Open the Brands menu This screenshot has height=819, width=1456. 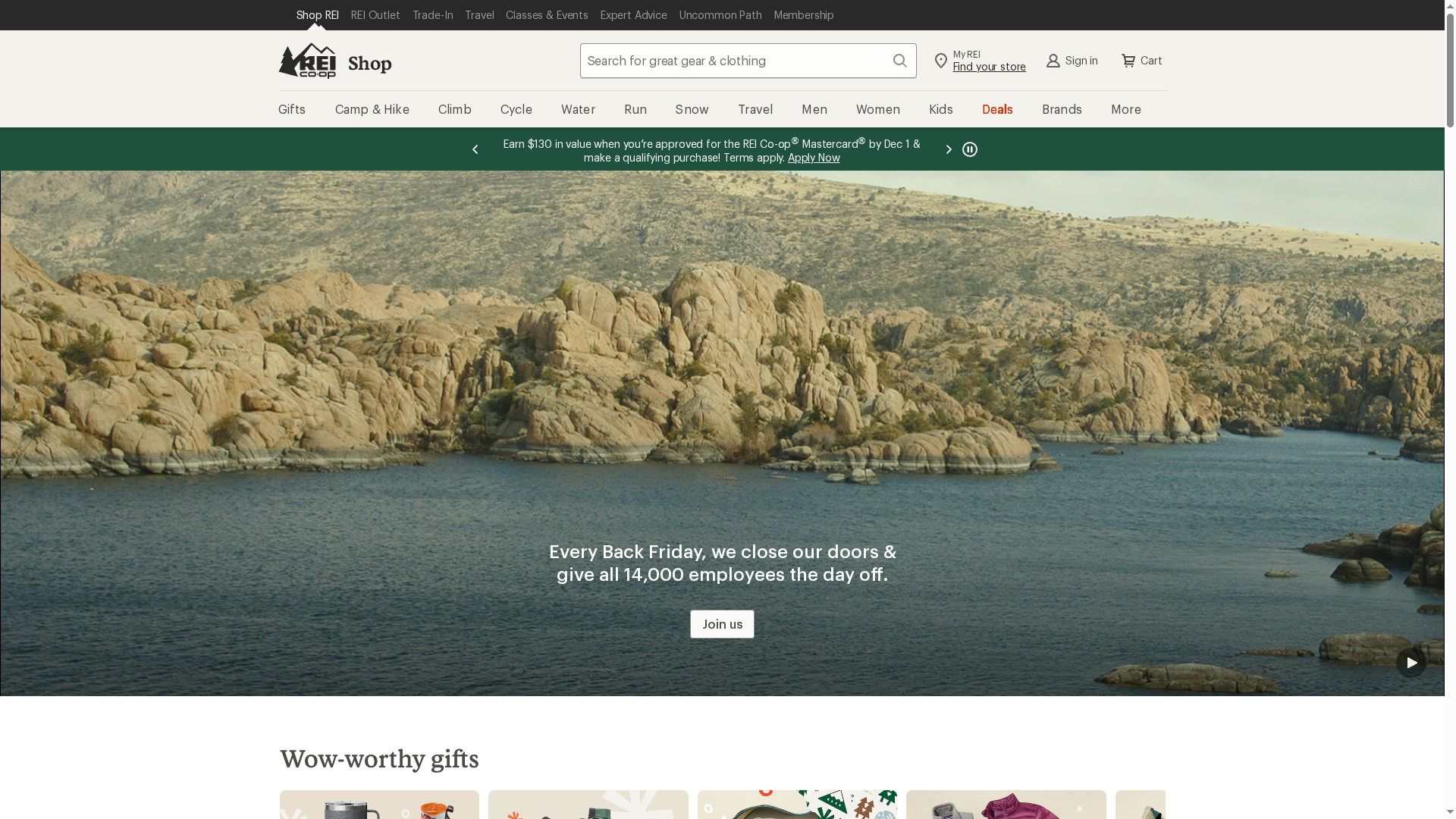1061,109
